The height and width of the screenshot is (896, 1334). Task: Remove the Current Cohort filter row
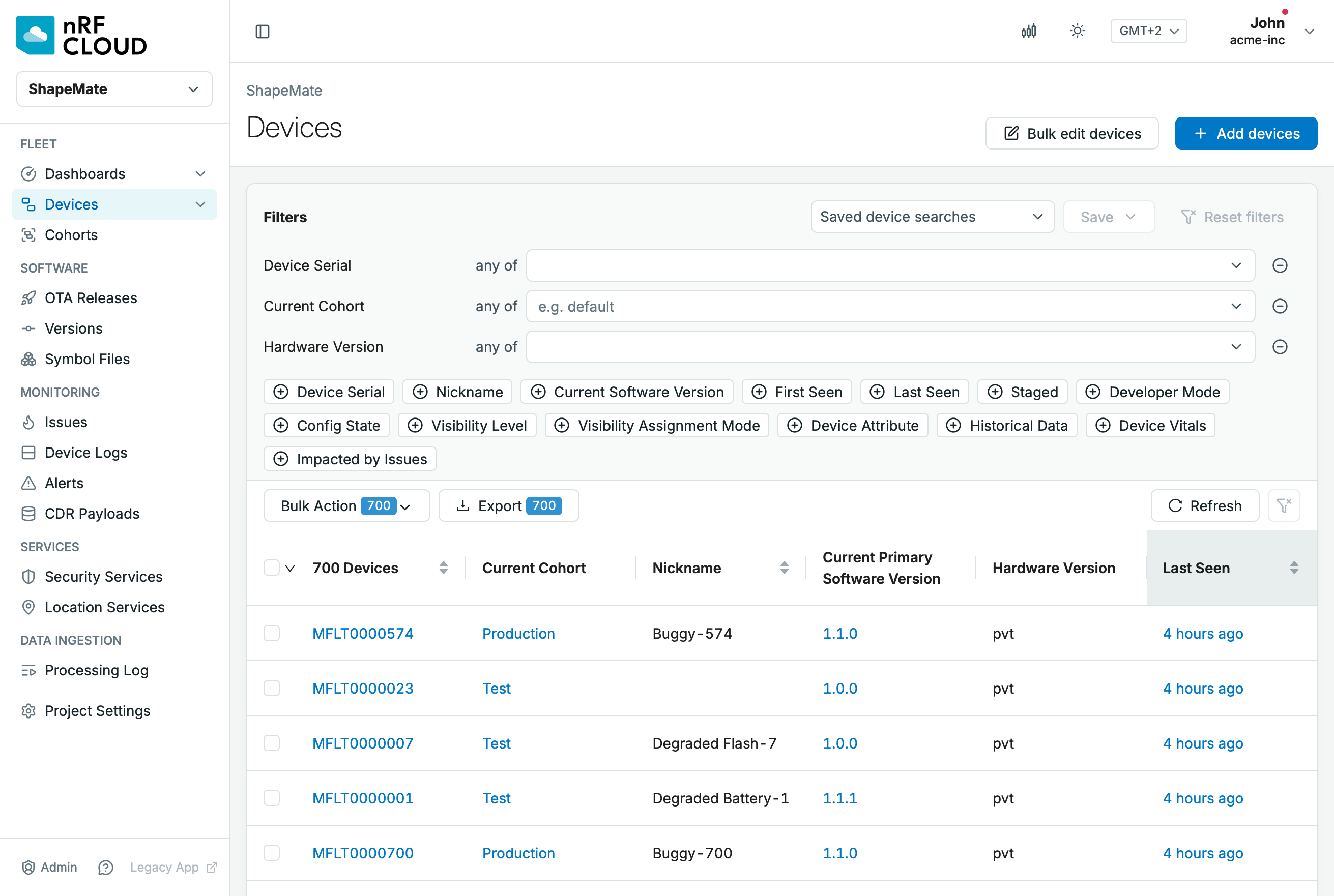coord(1280,306)
